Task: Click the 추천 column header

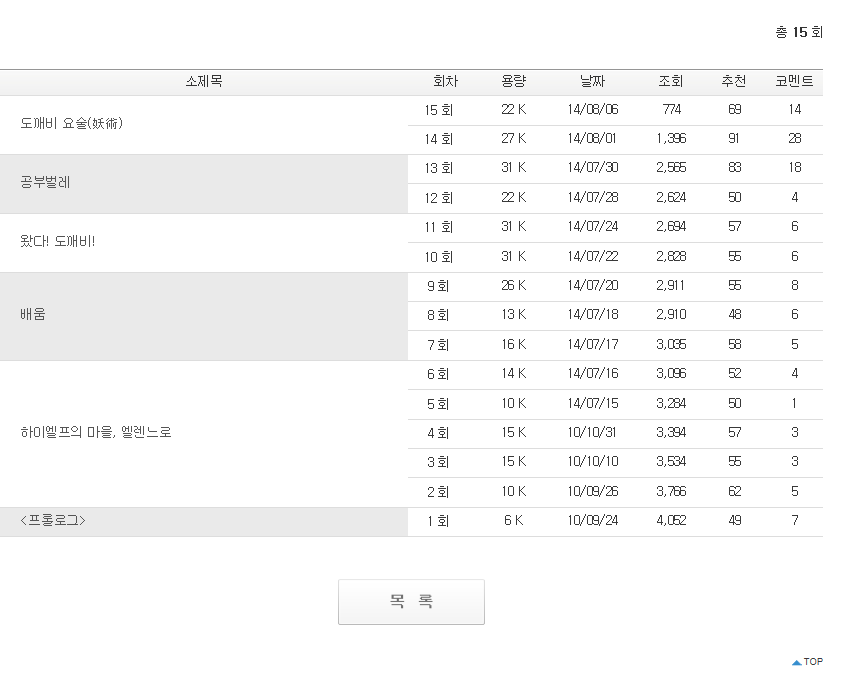Action: pos(734,82)
